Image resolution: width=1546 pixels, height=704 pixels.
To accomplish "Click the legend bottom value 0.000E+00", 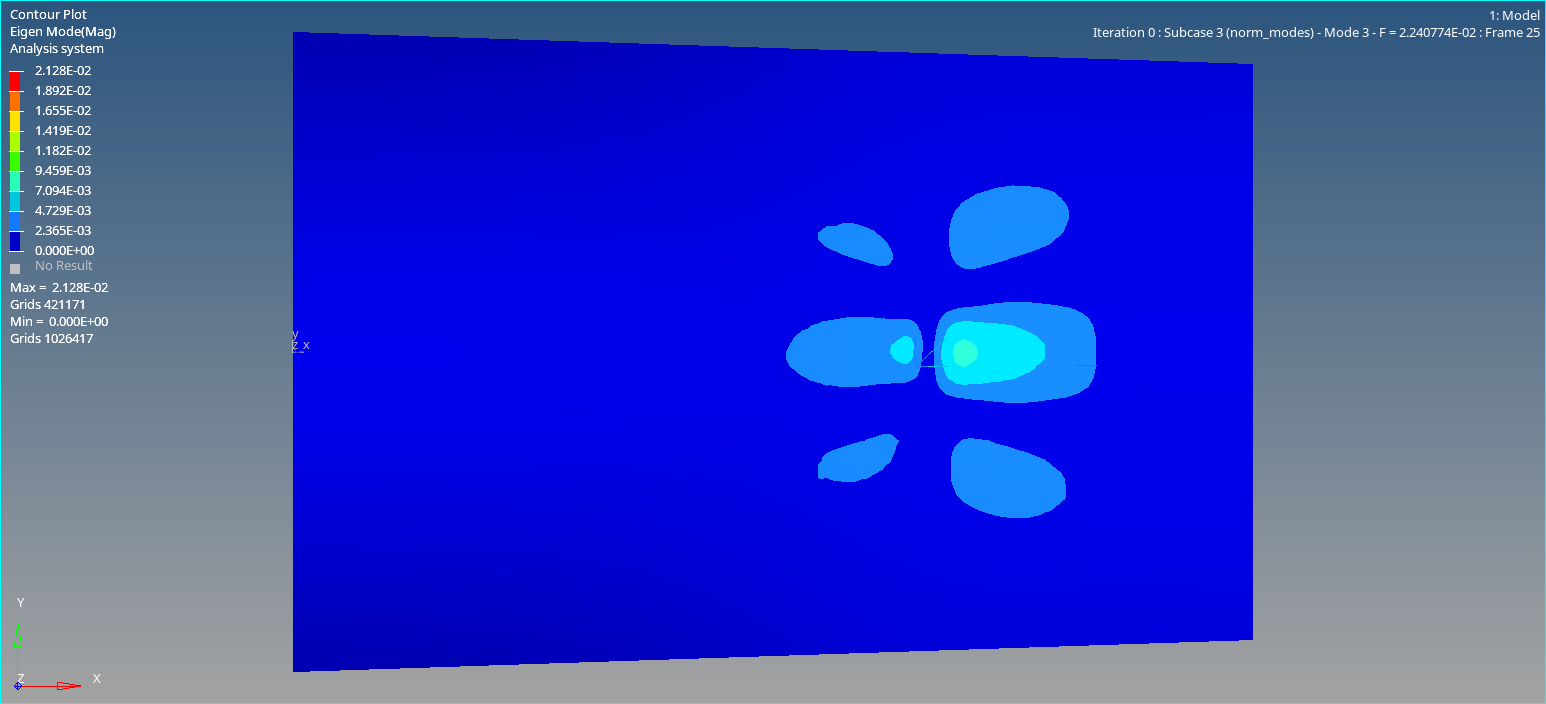I will point(64,251).
